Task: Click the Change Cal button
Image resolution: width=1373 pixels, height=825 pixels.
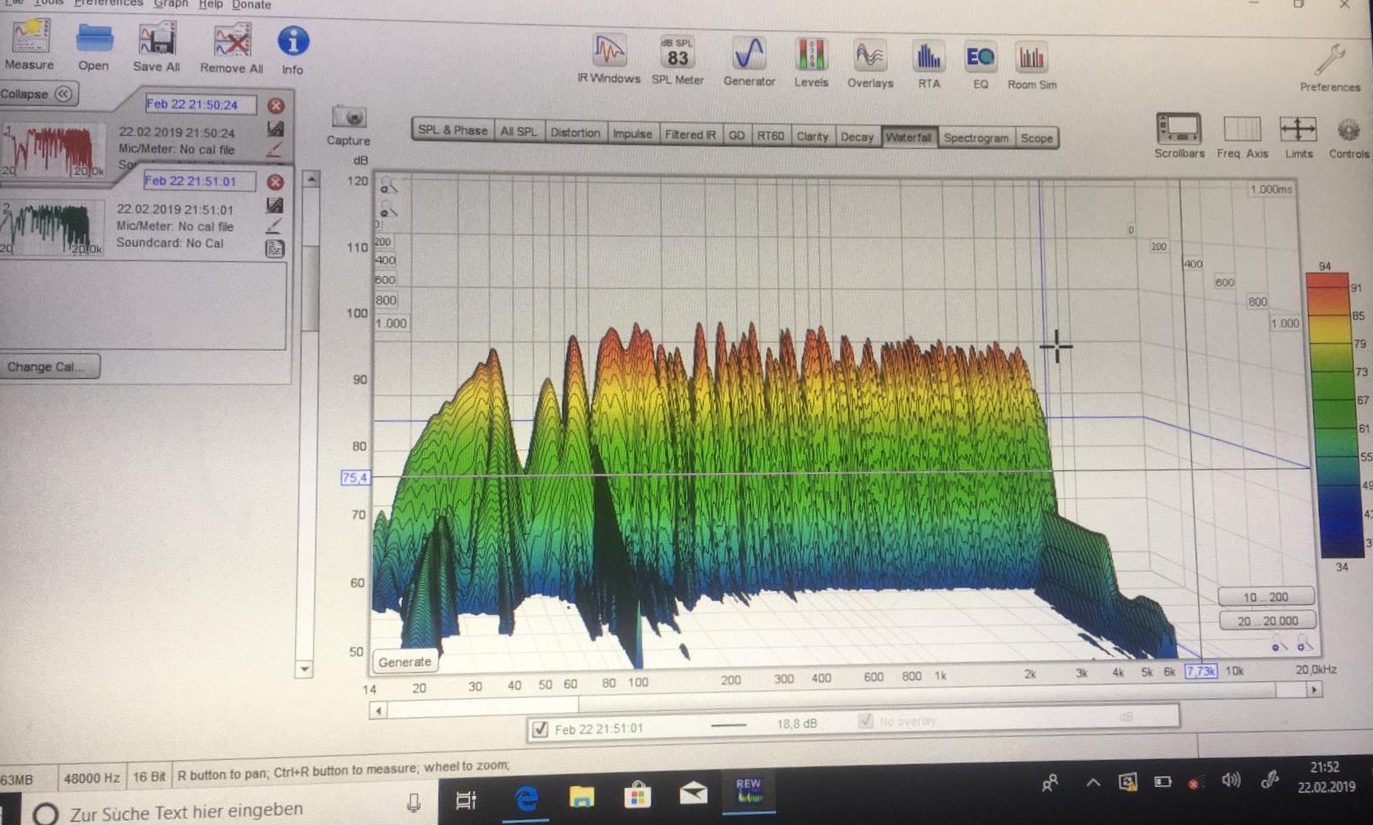Action: click(x=45, y=367)
